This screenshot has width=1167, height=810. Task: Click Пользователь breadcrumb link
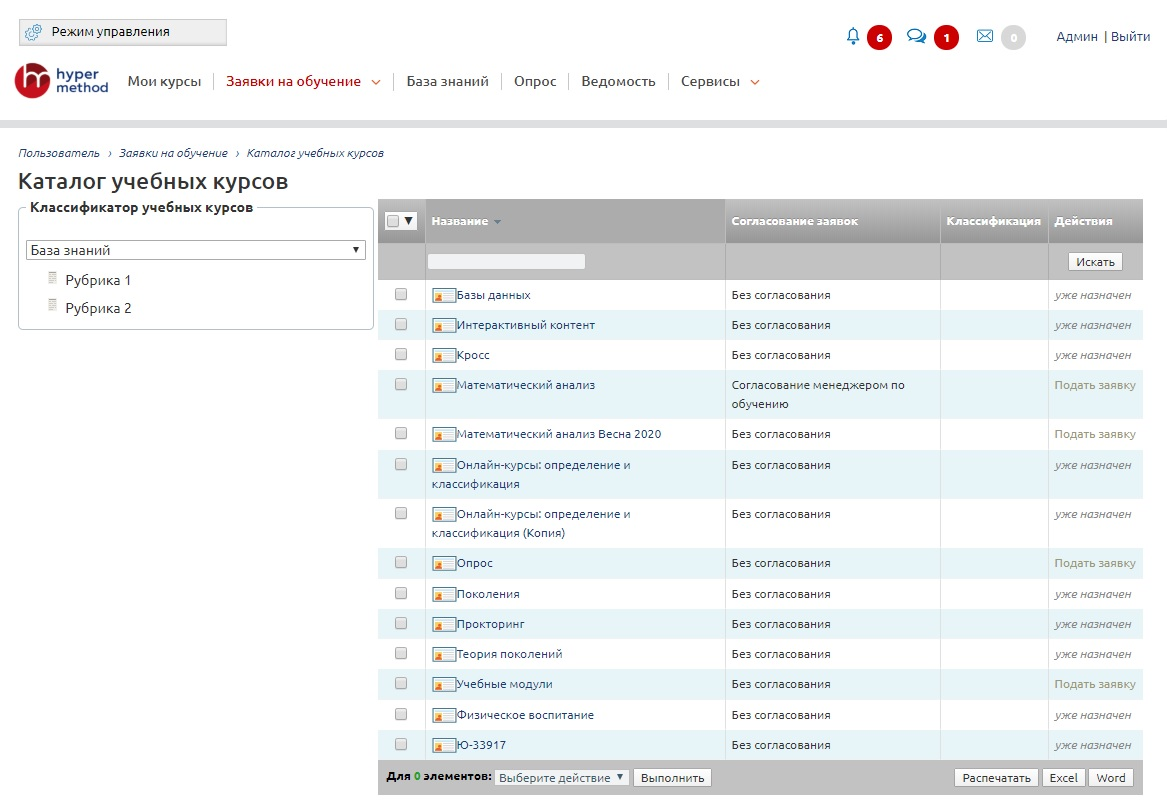click(x=59, y=153)
